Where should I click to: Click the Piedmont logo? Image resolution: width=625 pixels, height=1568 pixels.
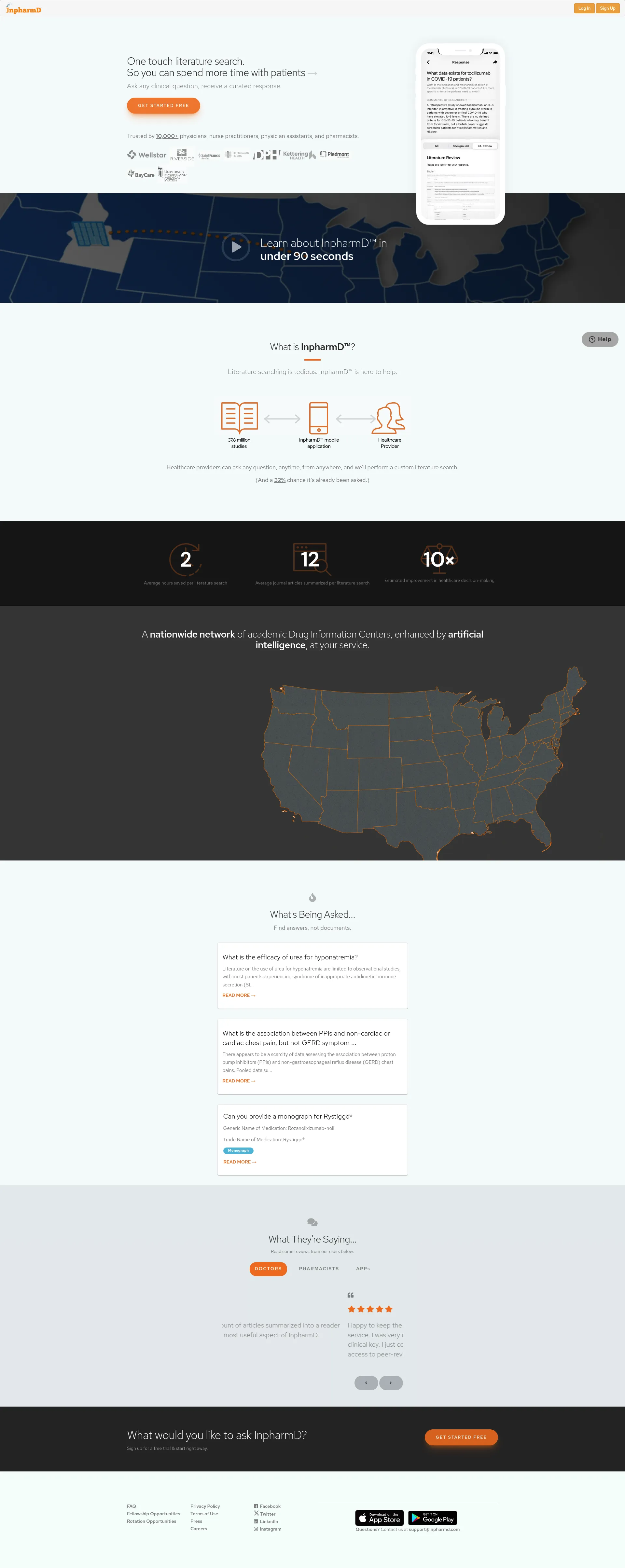pyautogui.click(x=335, y=155)
